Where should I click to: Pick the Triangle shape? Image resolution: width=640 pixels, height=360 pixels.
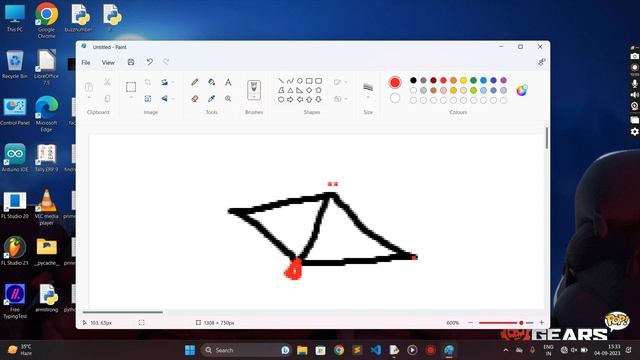290,90
